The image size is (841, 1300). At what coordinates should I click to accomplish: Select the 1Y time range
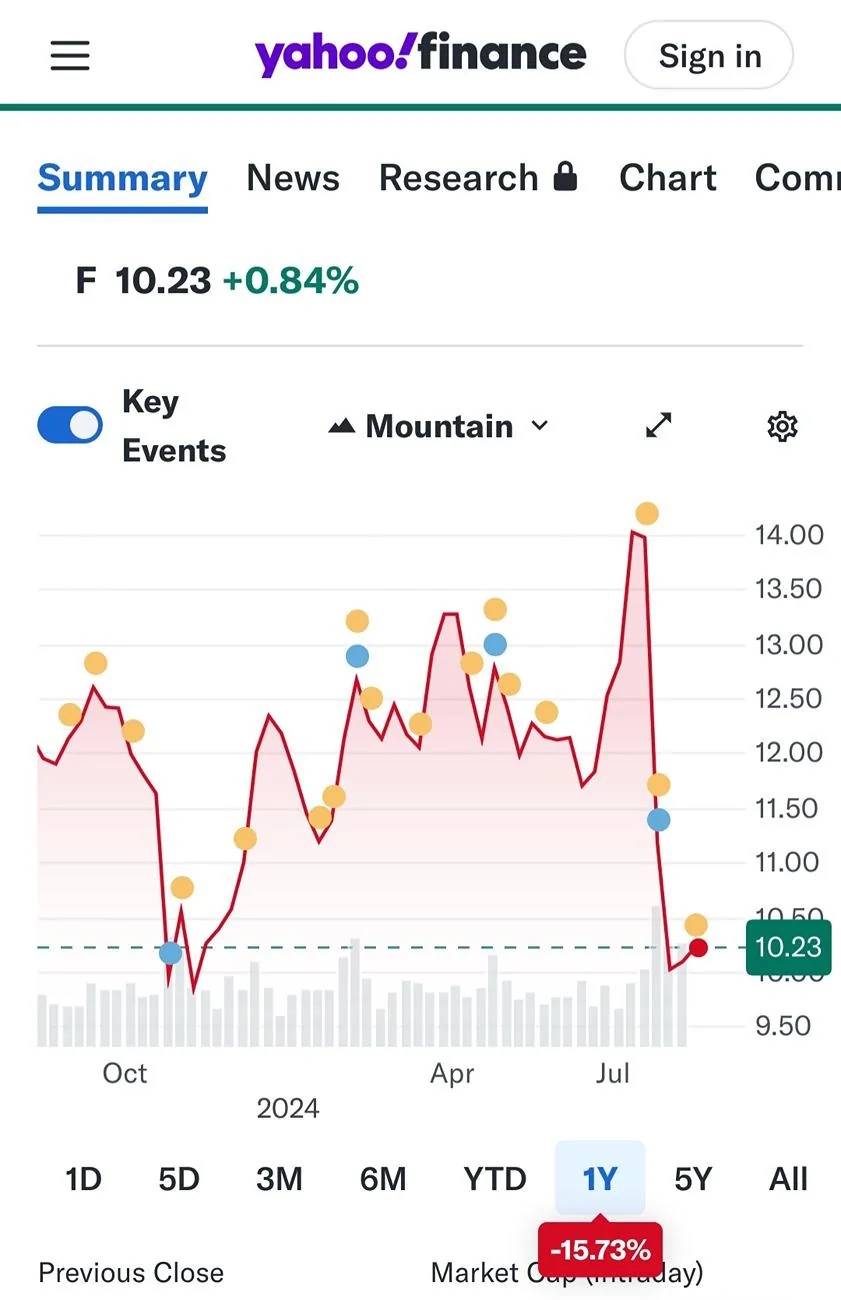click(x=600, y=1179)
